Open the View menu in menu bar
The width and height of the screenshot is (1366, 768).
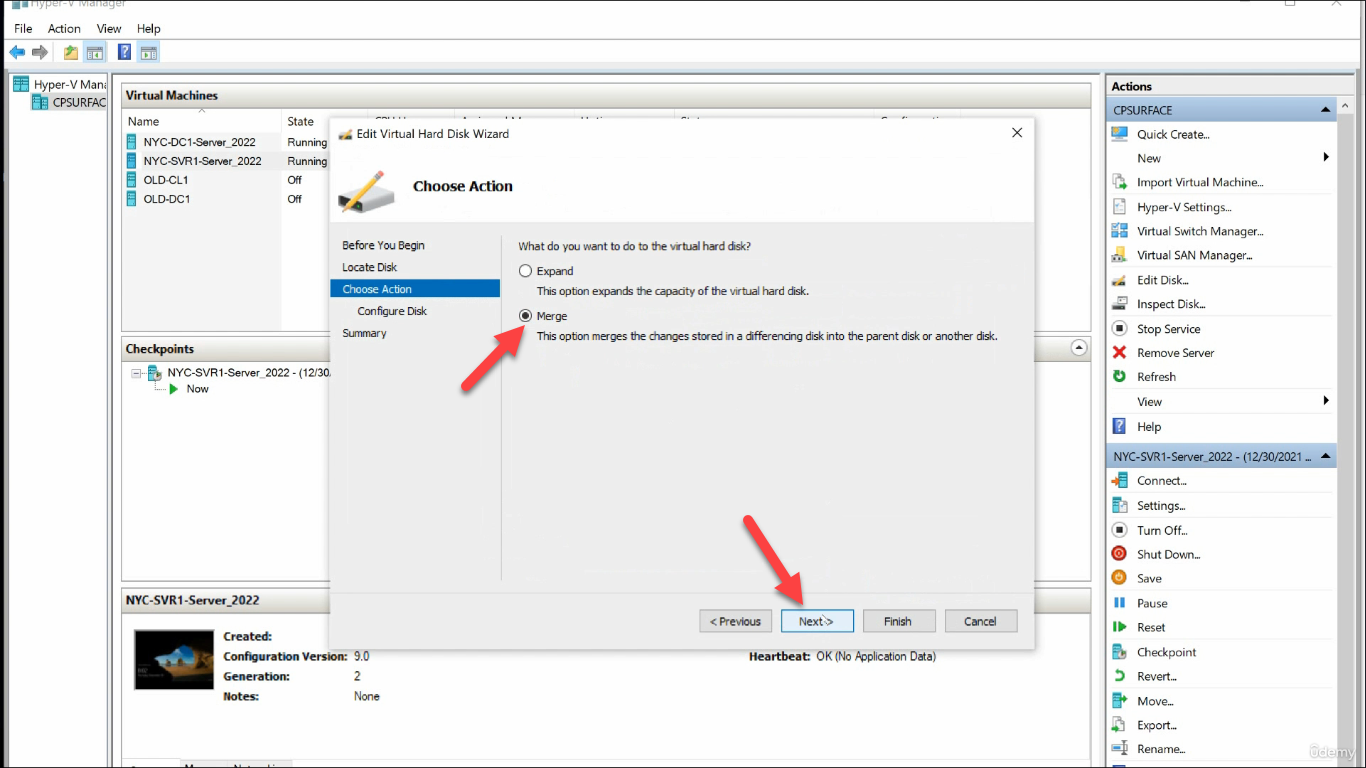[109, 29]
